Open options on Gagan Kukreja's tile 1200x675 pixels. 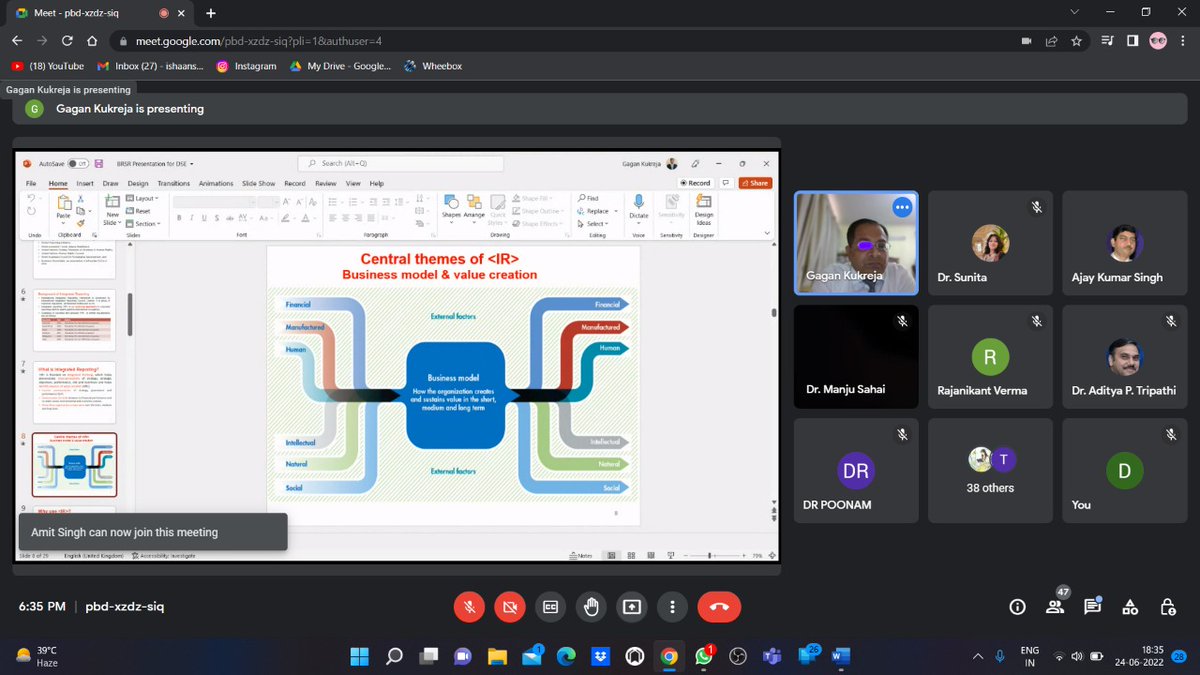tap(902, 208)
